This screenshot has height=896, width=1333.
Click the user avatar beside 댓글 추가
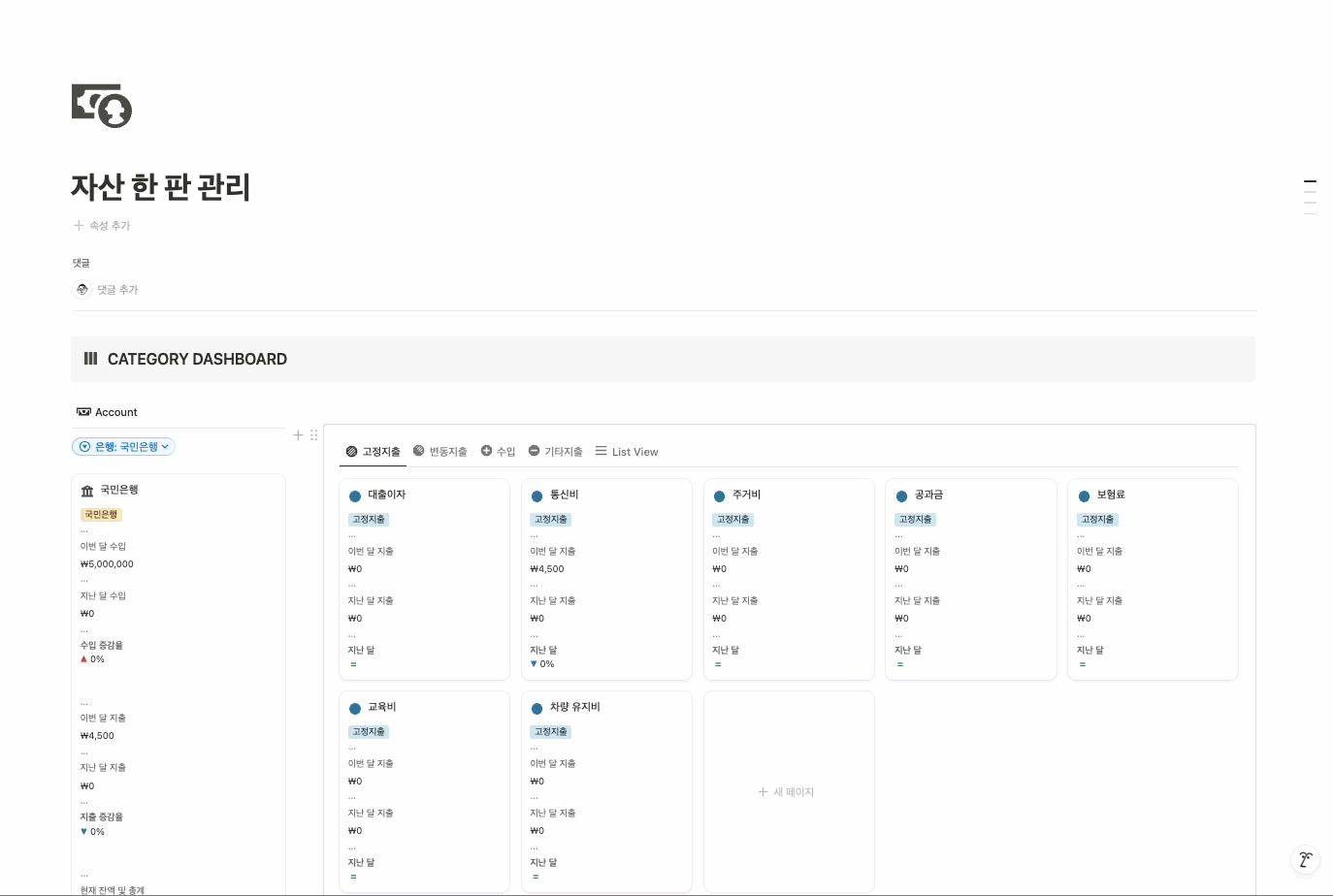[x=82, y=289]
